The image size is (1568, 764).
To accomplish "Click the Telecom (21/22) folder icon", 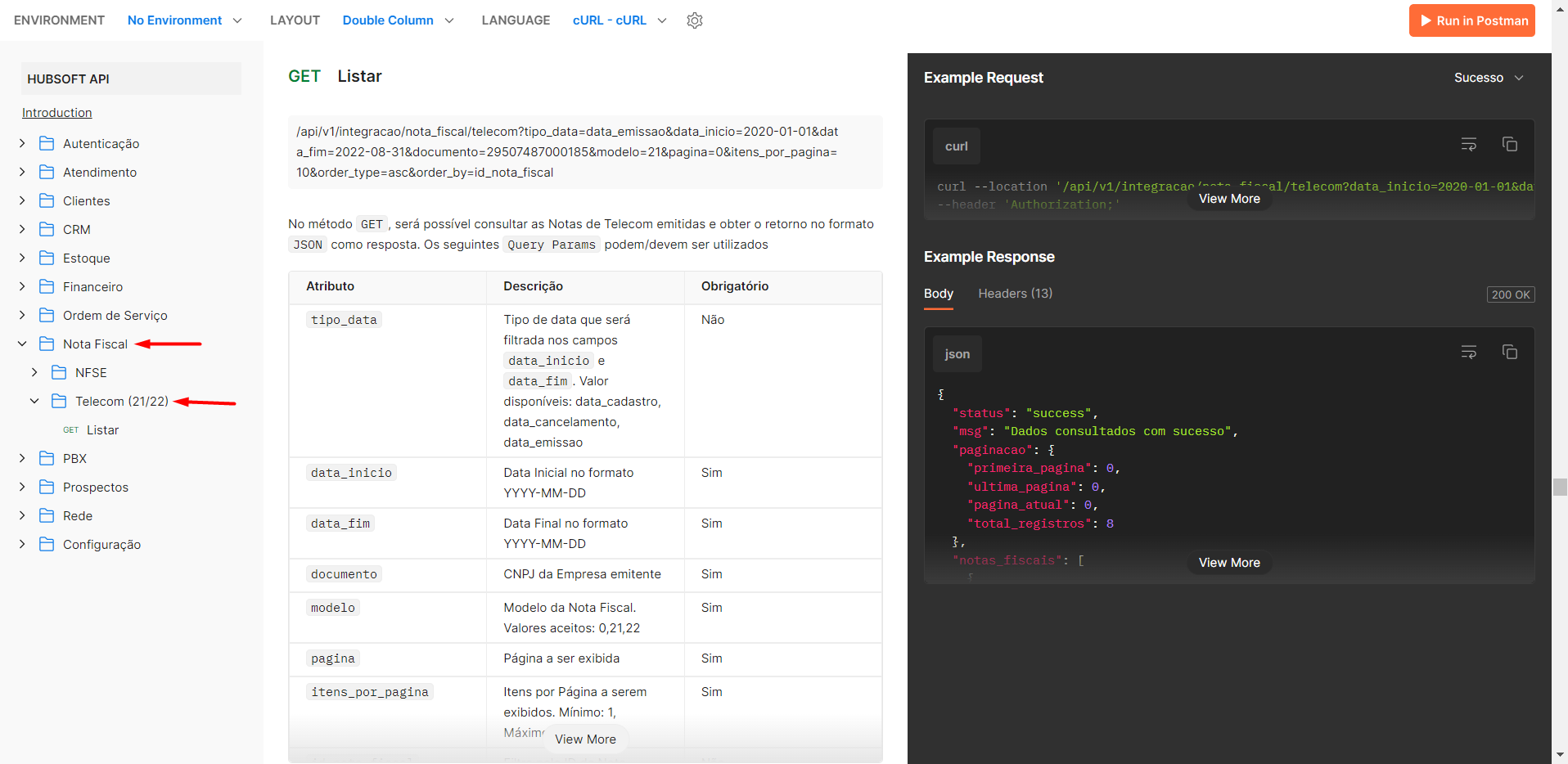I will [x=59, y=401].
